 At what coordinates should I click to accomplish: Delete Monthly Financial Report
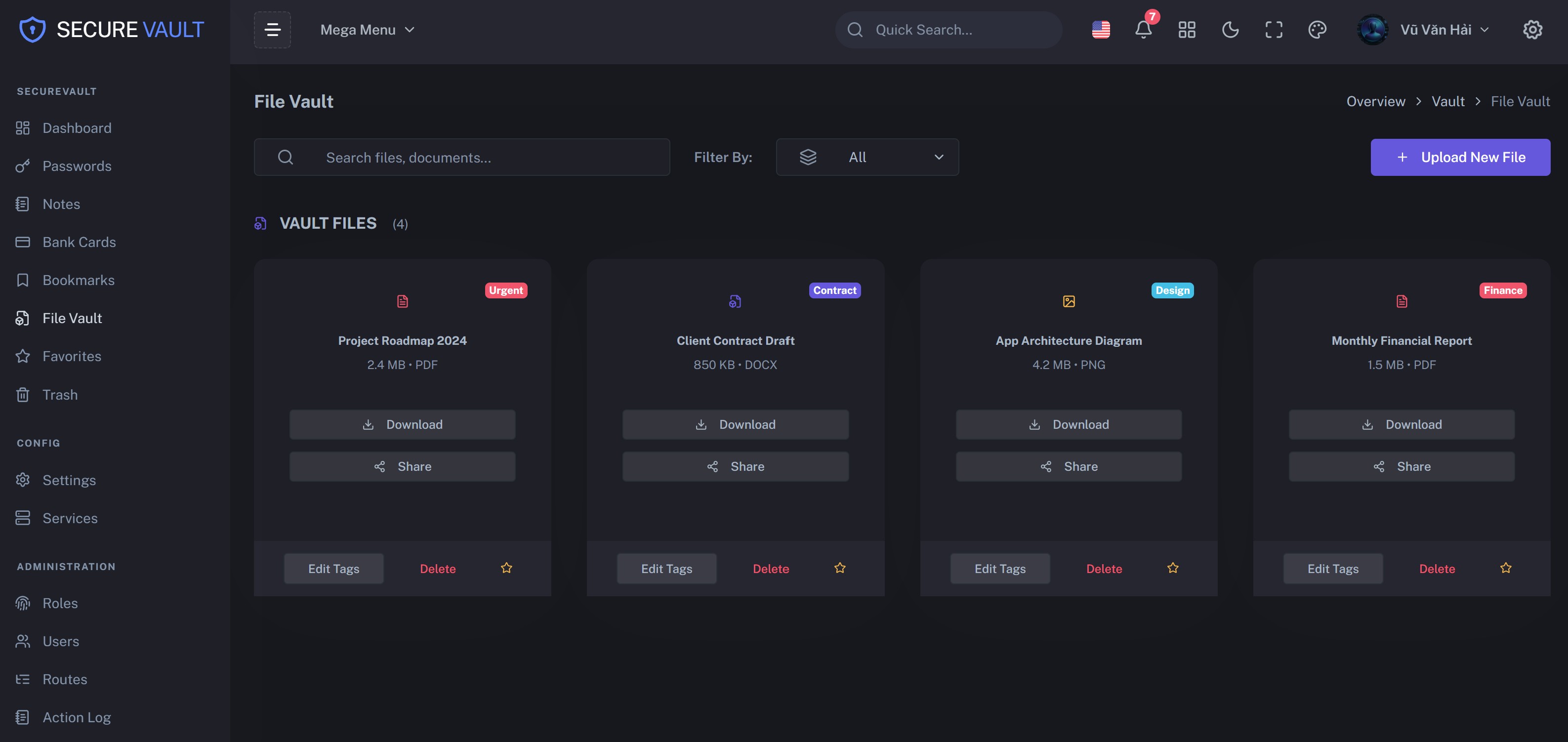pos(1437,569)
